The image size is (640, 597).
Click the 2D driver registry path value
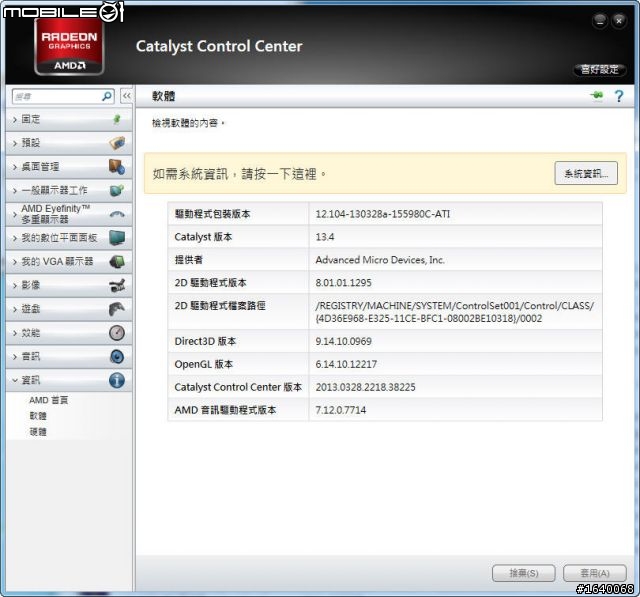[x=455, y=312]
